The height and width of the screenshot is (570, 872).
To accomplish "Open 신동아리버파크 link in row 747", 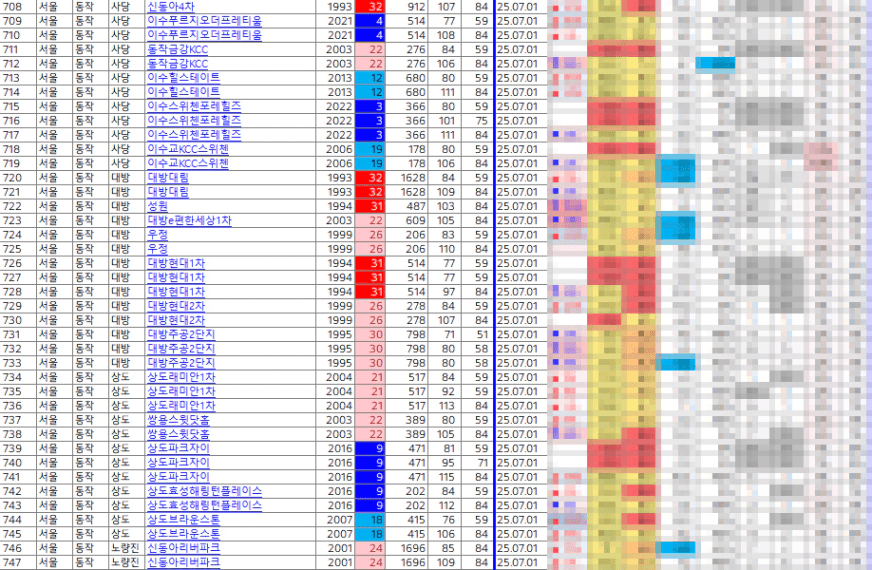I will tap(184, 562).
